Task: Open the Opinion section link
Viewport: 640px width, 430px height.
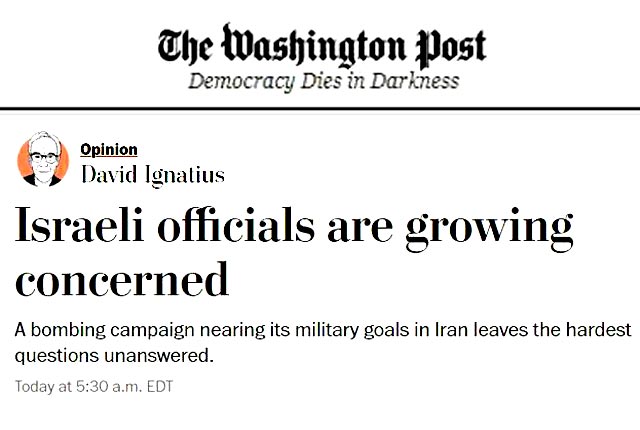Action: [x=109, y=149]
